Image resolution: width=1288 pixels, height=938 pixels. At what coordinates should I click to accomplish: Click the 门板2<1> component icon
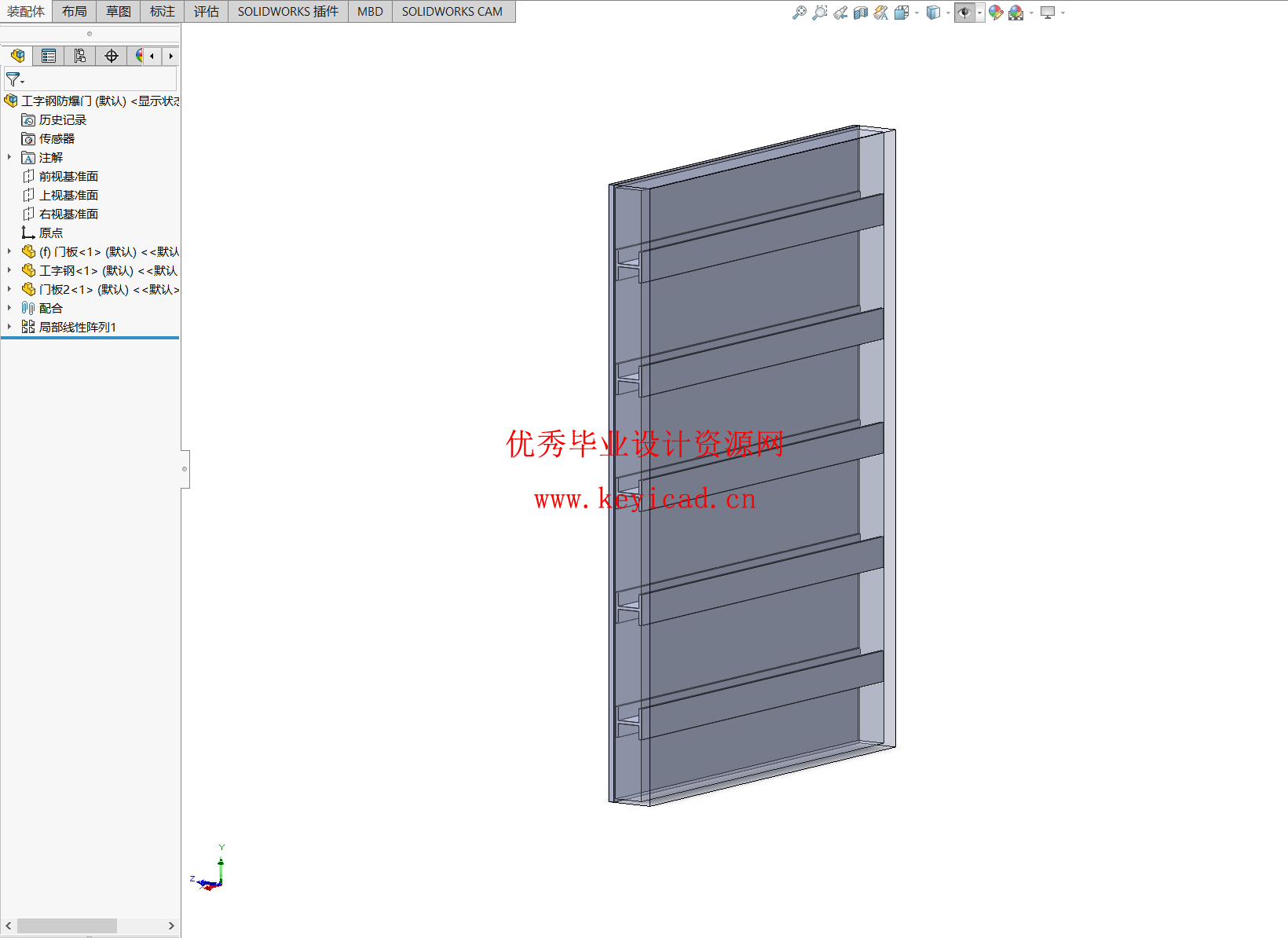coord(28,289)
